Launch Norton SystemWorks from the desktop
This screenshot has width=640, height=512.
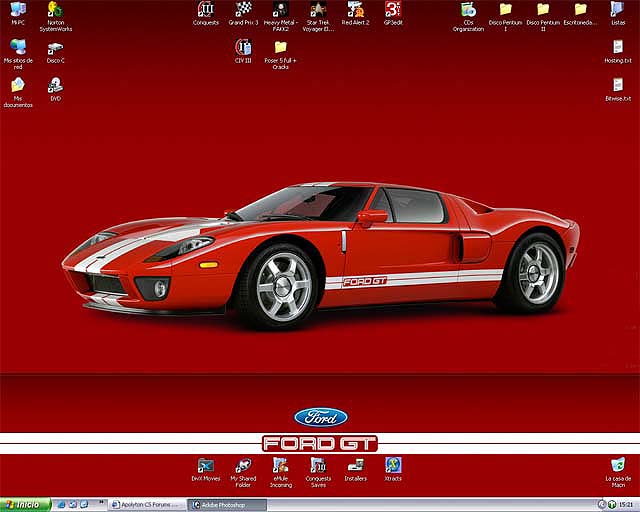55,10
